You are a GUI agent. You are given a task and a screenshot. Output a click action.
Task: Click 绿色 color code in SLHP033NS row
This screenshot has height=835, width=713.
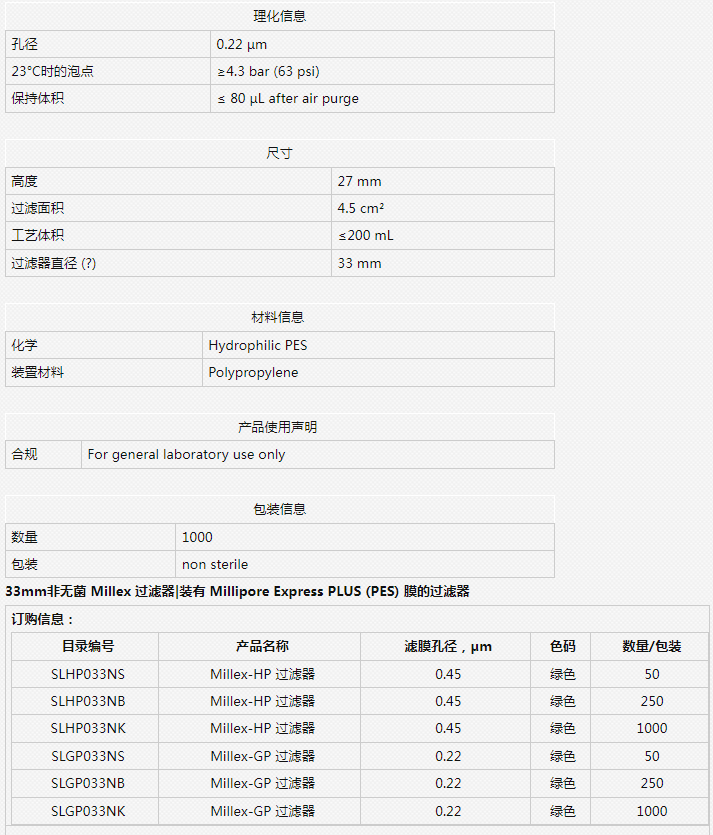point(562,674)
